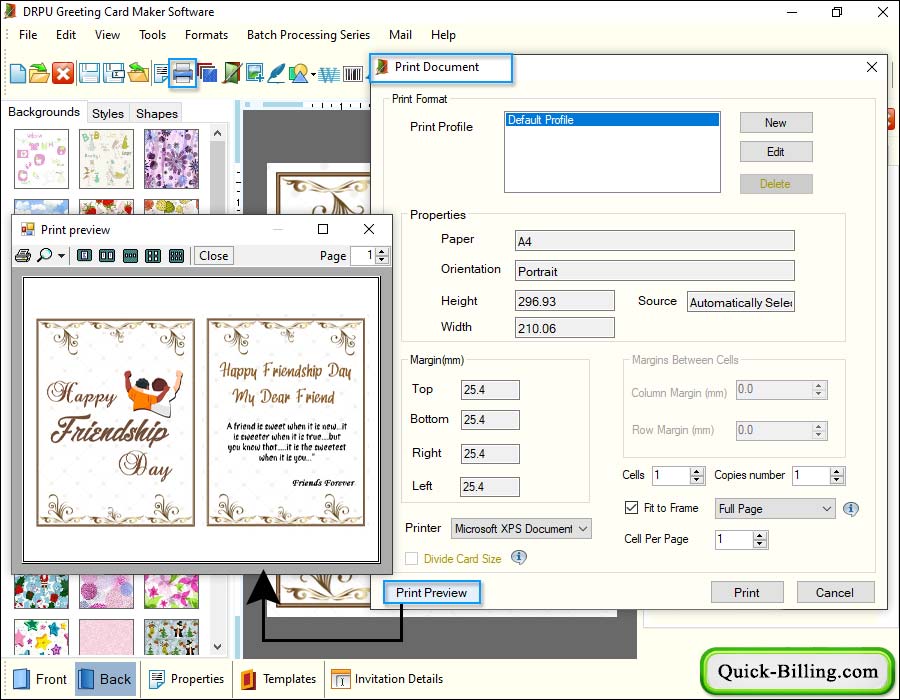Screen dimensions: 900x700
Task: Click the Printer icon in main toolbar
Action: pos(183,73)
